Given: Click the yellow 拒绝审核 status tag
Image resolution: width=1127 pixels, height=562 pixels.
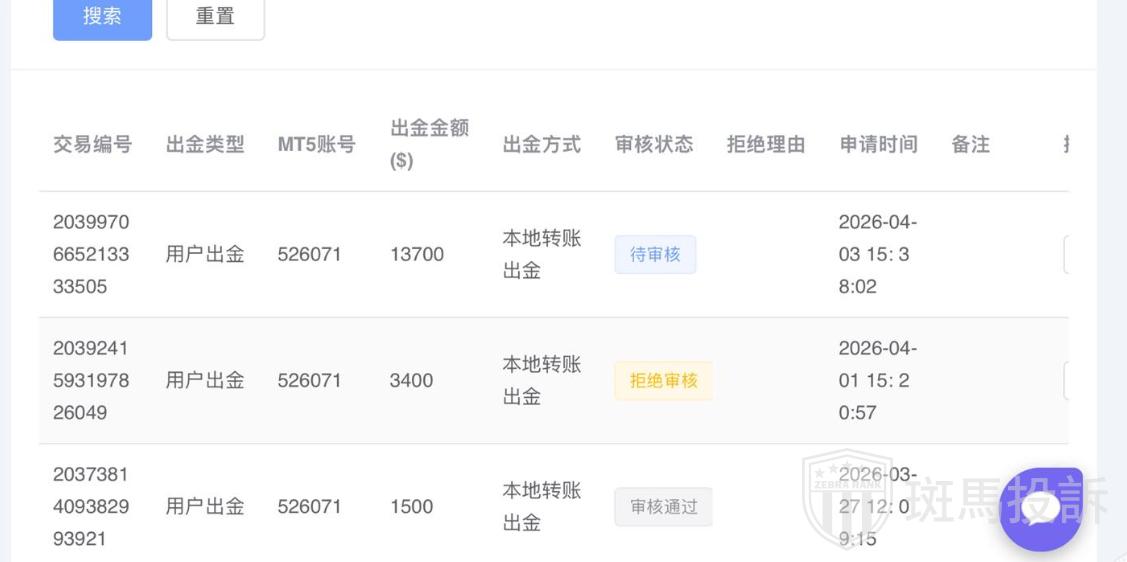Looking at the screenshot, I should pyautogui.click(x=663, y=381).
